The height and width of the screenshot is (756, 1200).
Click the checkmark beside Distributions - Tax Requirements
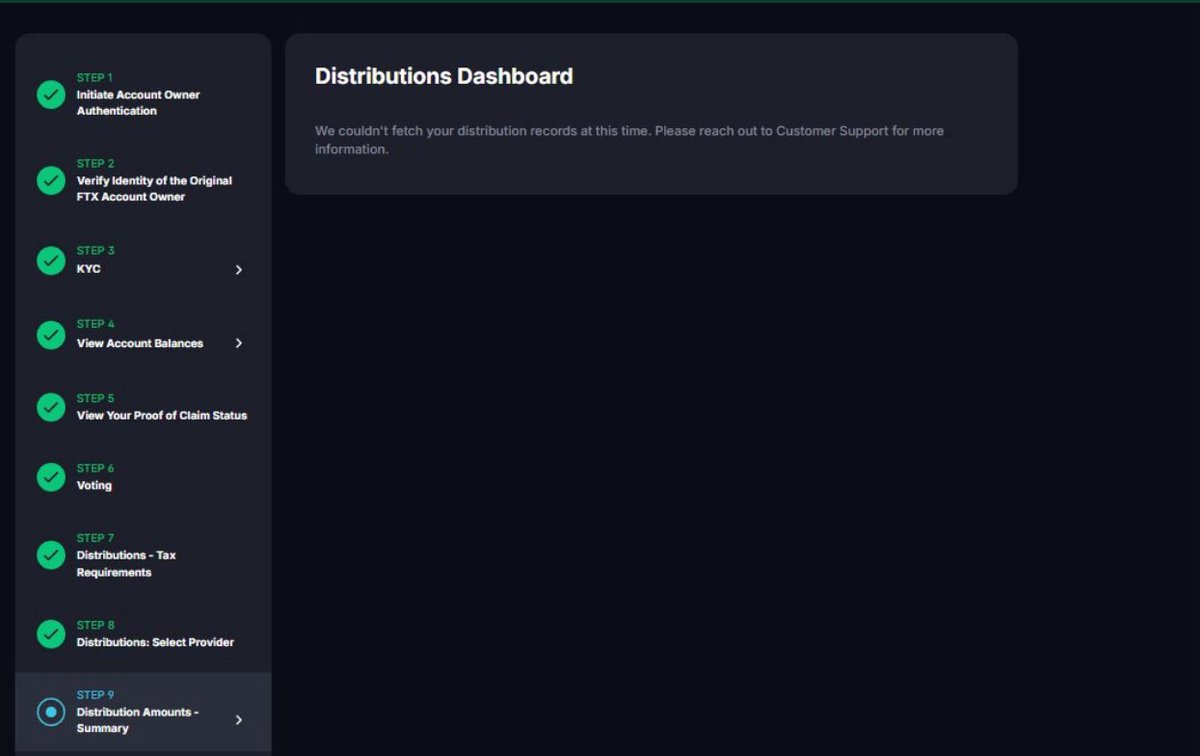(x=51, y=555)
